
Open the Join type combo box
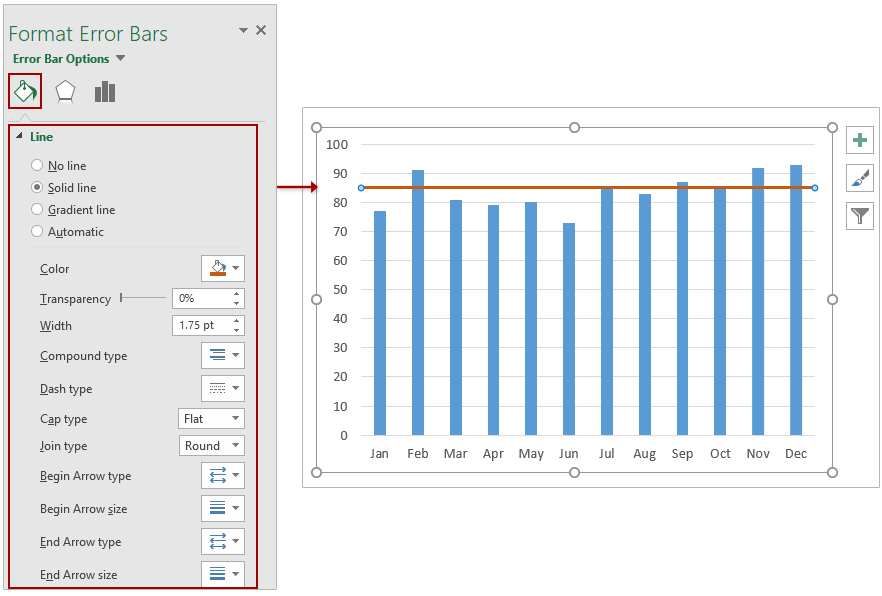(x=211, y=445)
